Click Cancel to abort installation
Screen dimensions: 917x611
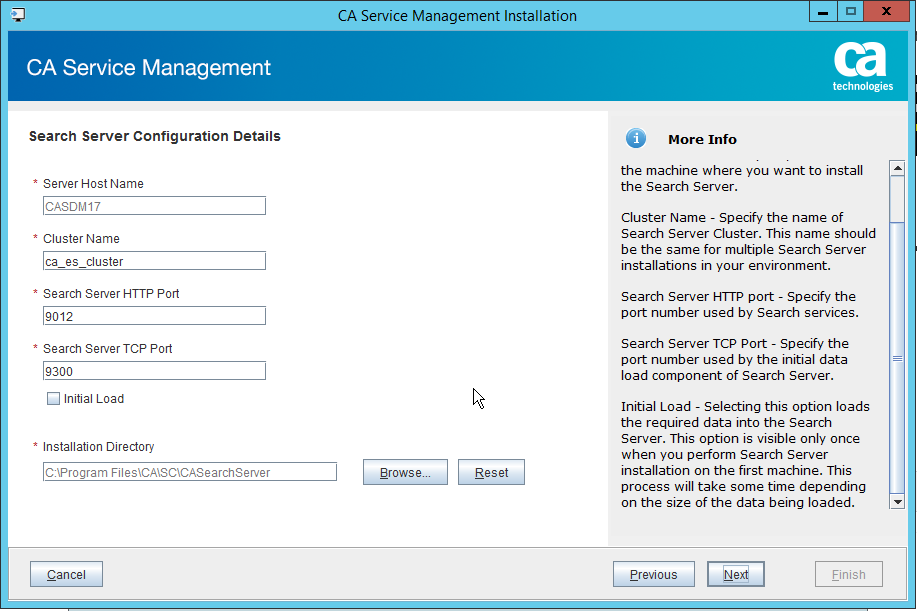[x=66, y=575]
